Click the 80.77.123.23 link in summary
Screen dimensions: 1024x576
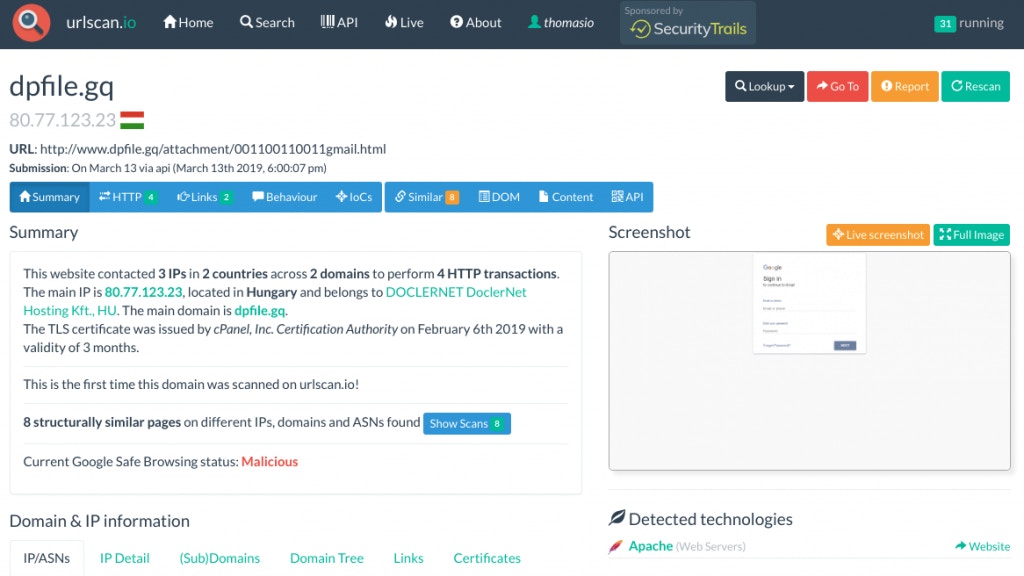(x=144, y=292)
